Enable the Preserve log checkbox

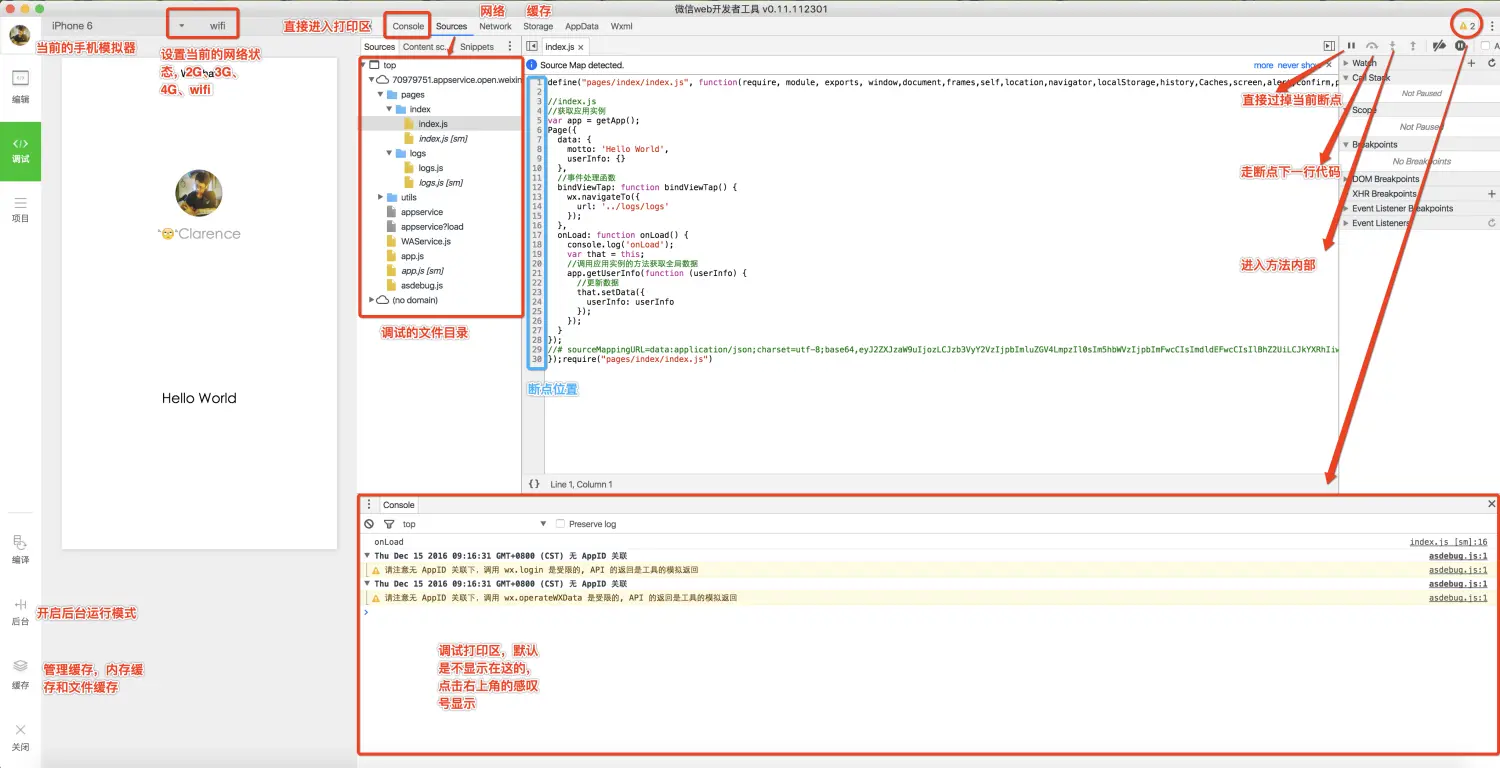pos(560,524)
